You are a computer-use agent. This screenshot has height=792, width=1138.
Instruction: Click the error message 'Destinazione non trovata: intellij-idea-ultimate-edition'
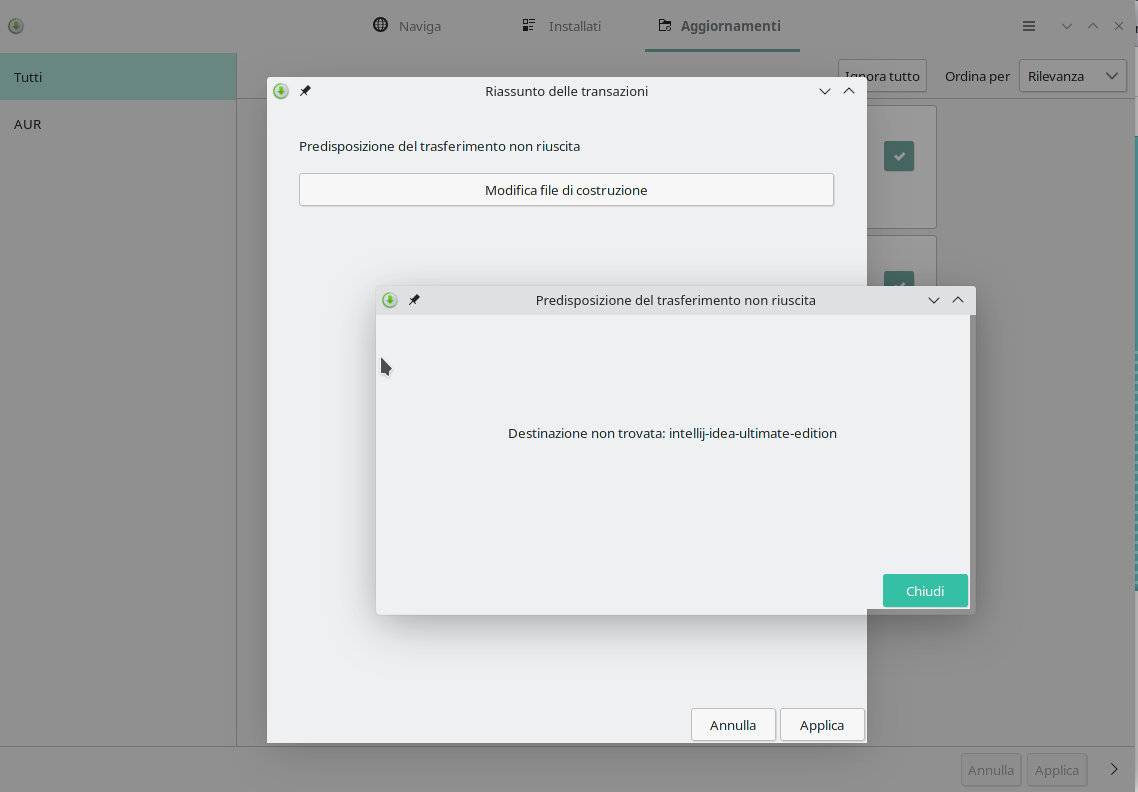[672, 433]
